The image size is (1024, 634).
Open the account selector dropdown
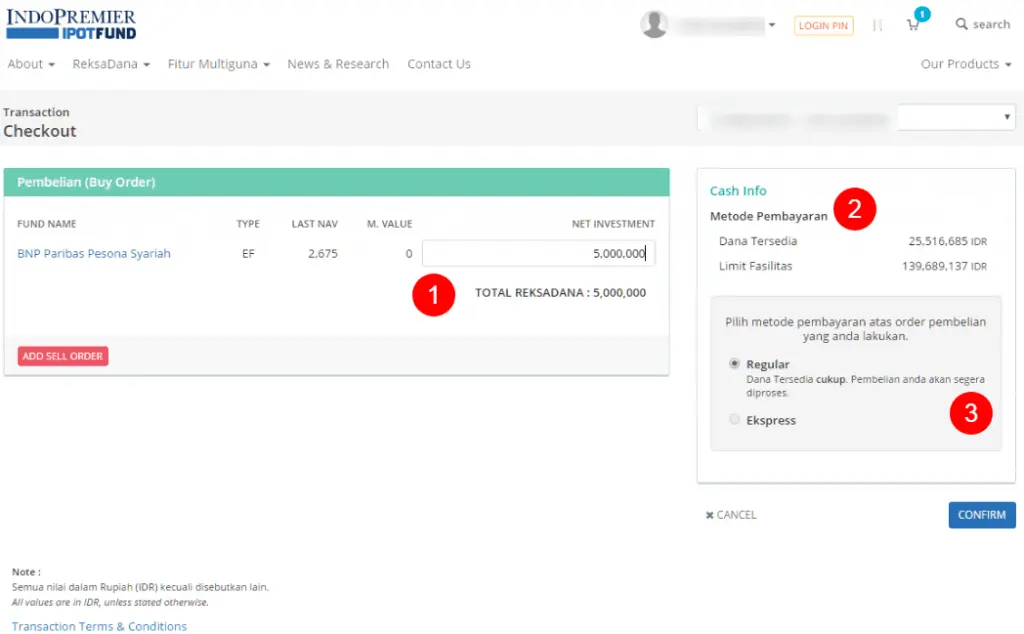pos(856,118)
